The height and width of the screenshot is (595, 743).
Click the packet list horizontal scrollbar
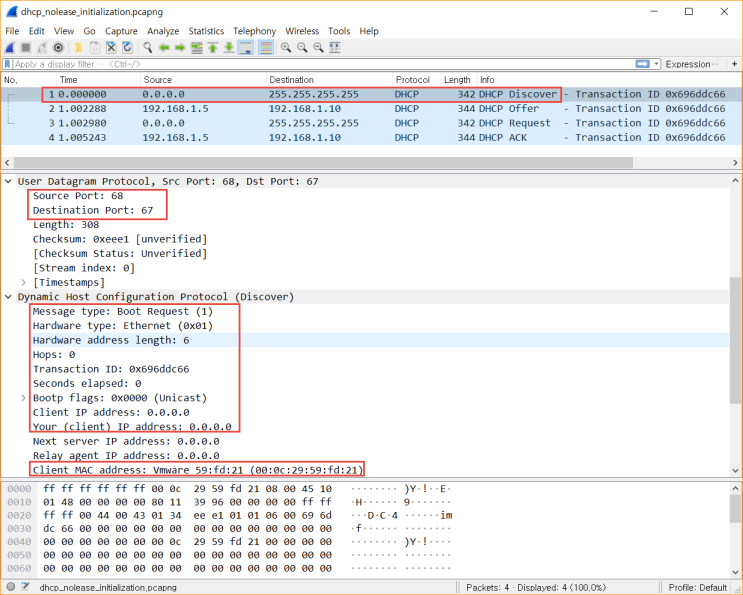tap(323, 162)
